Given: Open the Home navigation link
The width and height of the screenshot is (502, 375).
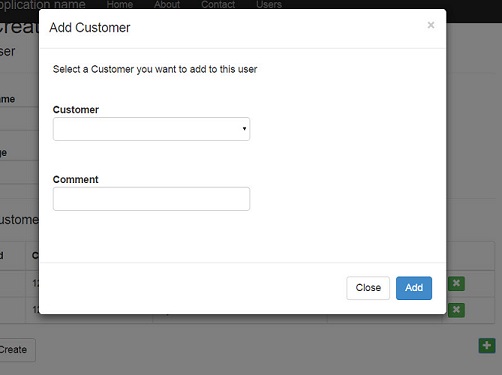Looking at the screenshot, I should point(120,4).
